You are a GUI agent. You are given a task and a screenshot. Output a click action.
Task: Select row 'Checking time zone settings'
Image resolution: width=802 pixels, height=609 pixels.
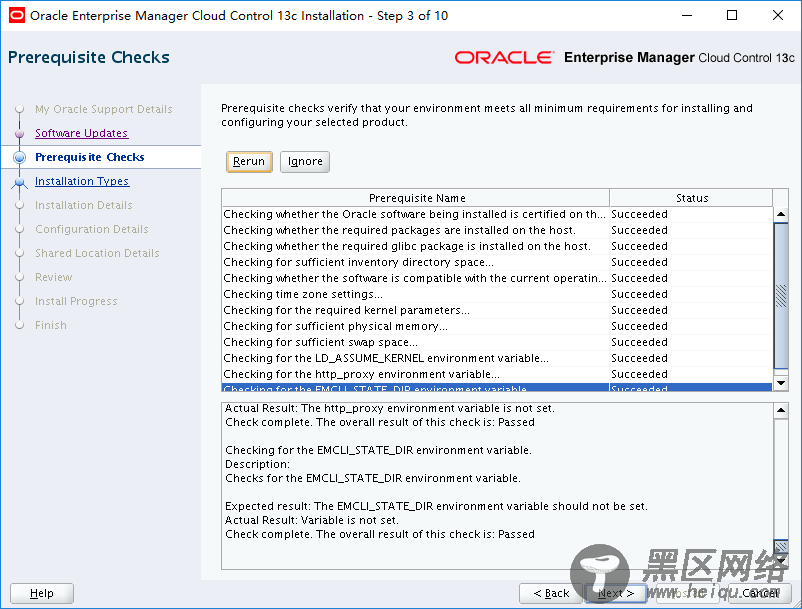(x=497, y=294)
